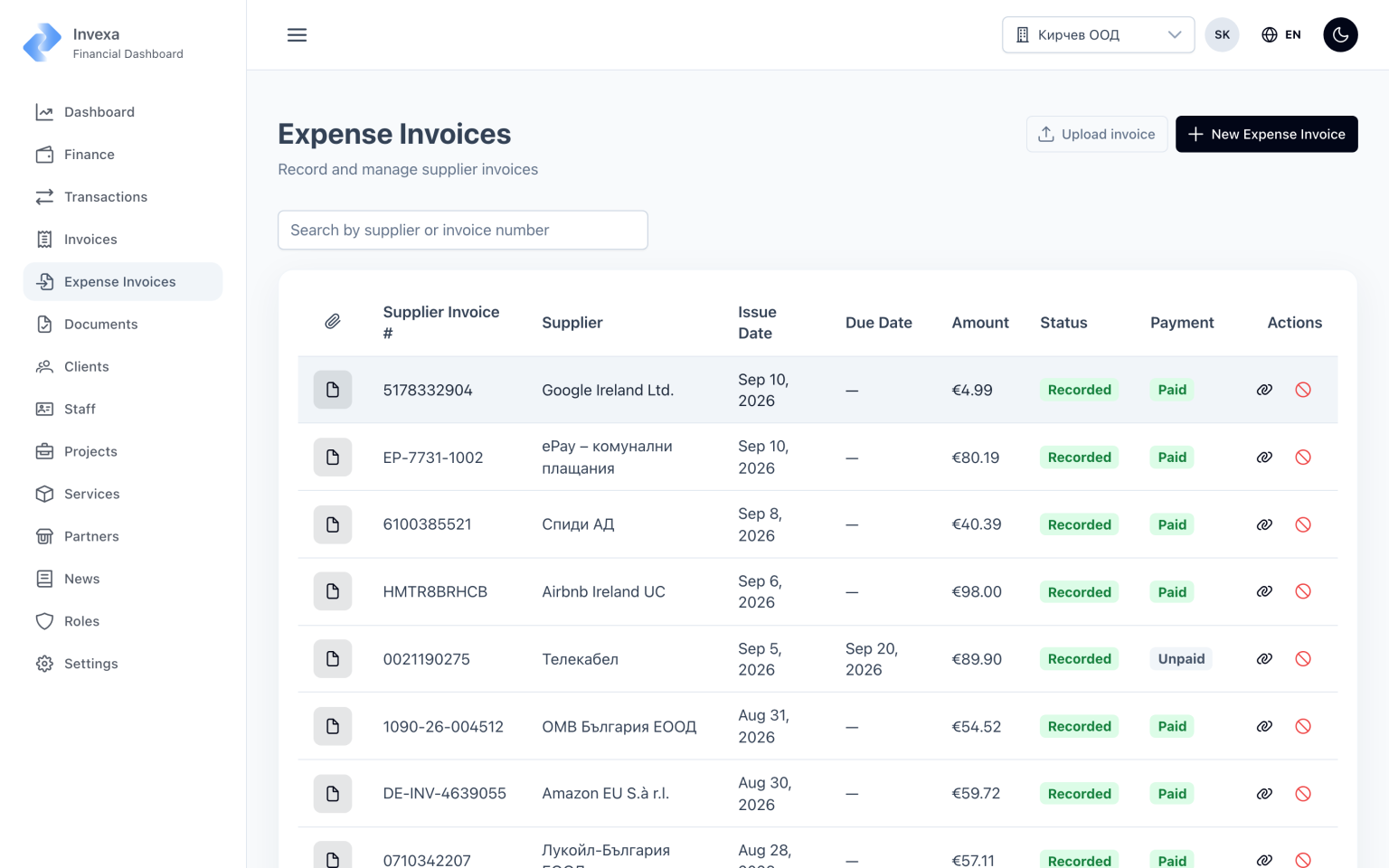1389x868 pixels.
Task: Open News in sidebar
Action: pos(123,580)
